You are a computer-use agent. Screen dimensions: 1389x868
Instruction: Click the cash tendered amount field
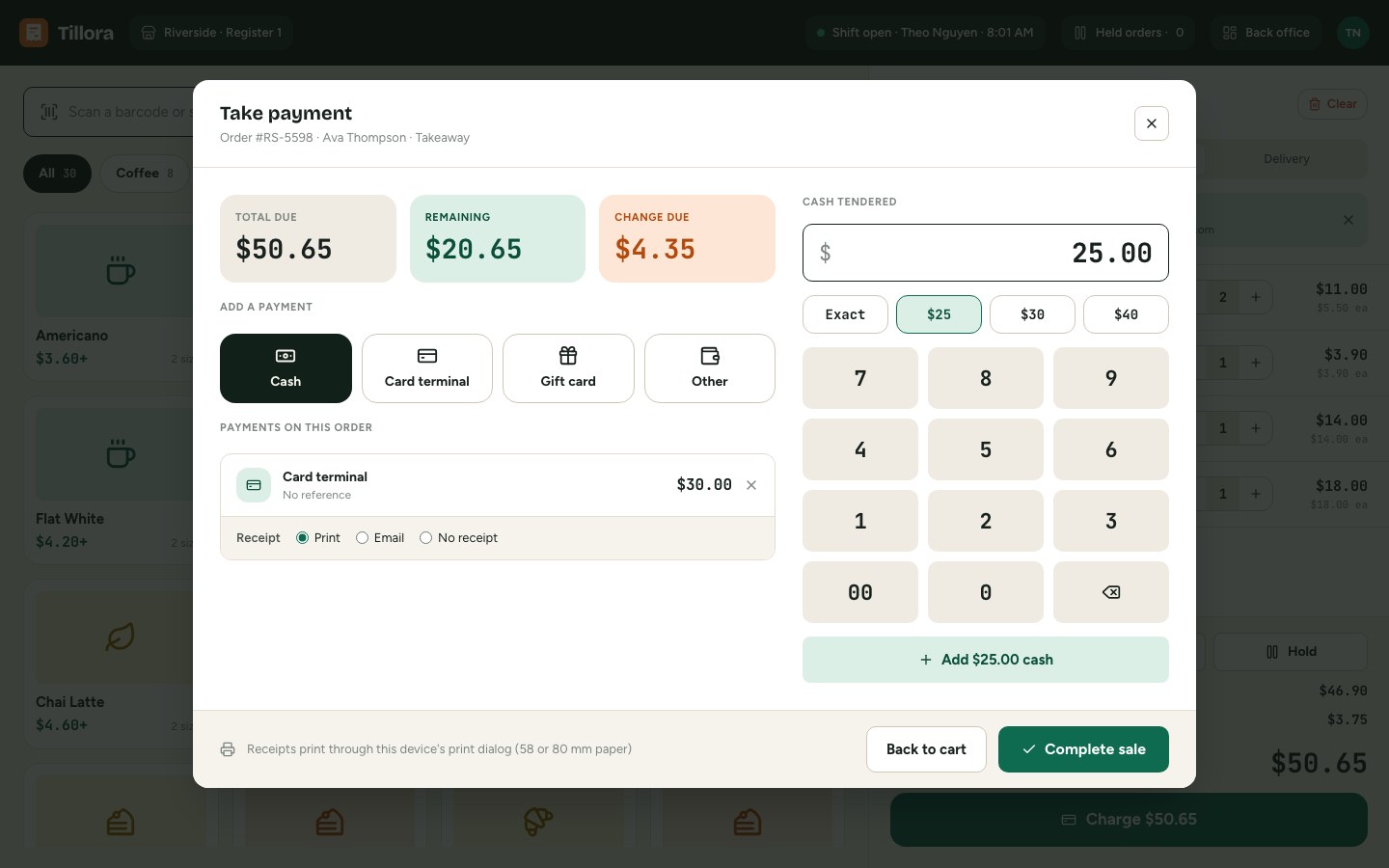coord(986,253)
